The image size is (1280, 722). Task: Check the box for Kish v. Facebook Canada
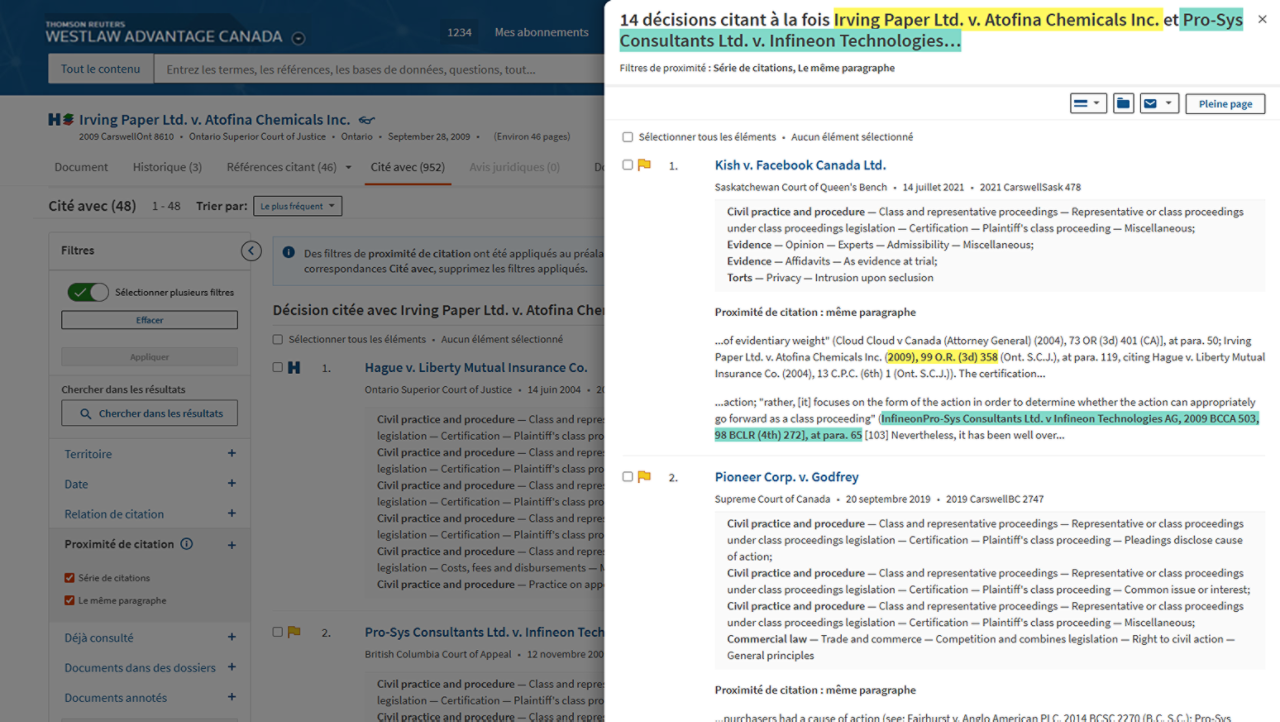tap(627, 165)
